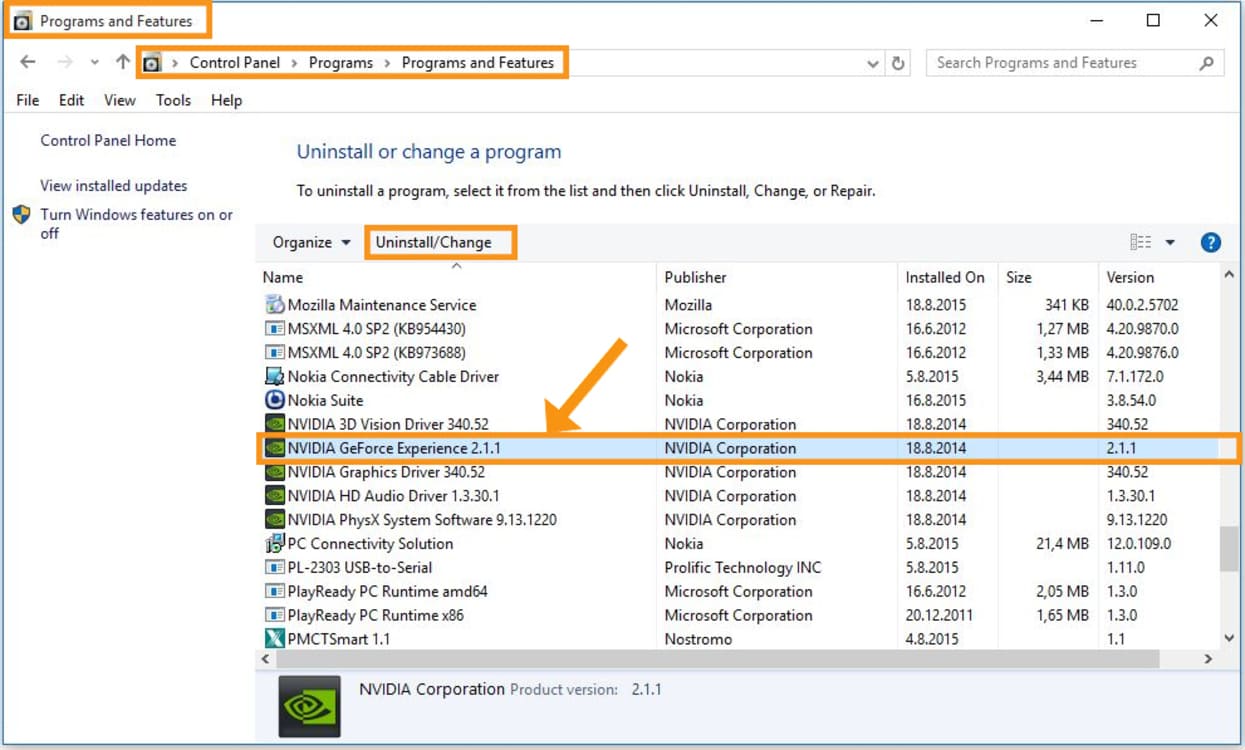Click the horizontal scrollbar right arrow
This screenshot has width=1245, height=750.
(x=1208, y=659)
